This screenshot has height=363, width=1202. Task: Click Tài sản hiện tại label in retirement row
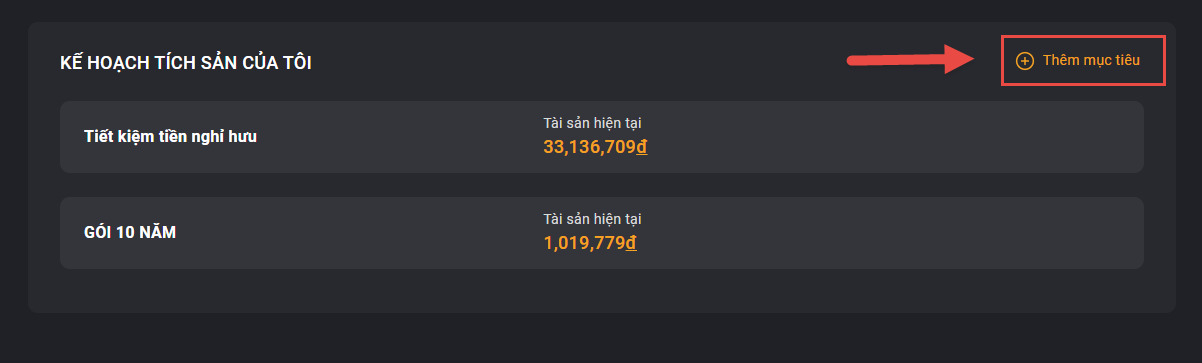click(592, 123)
